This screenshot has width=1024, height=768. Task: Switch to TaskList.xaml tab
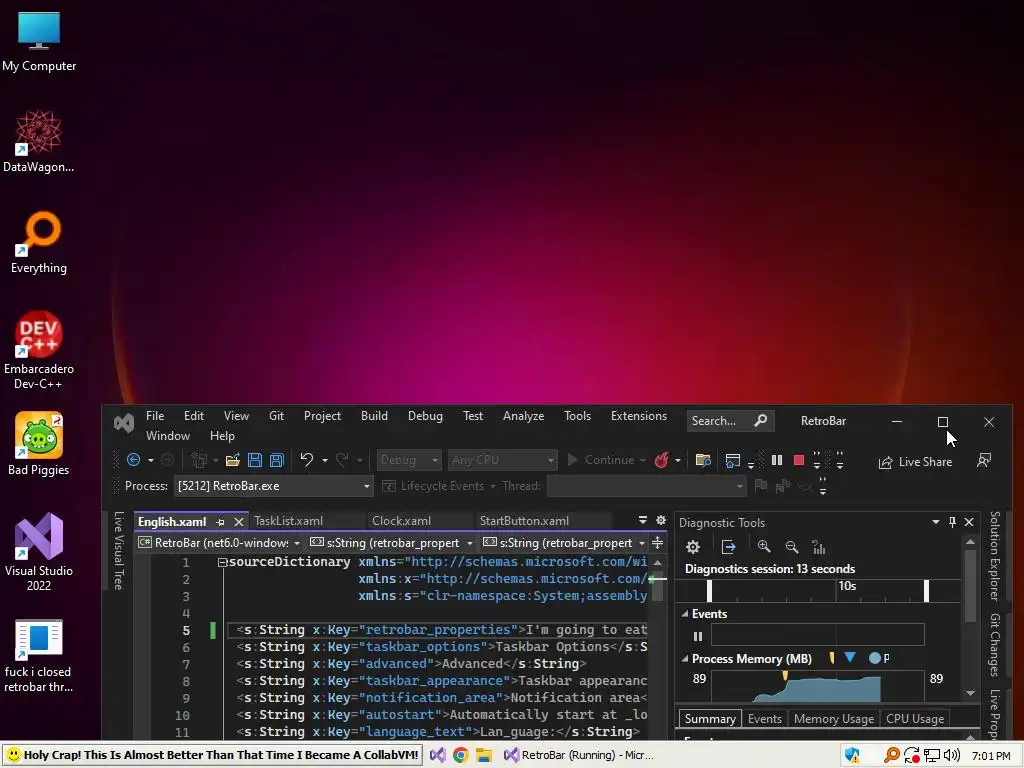(288, 520)
